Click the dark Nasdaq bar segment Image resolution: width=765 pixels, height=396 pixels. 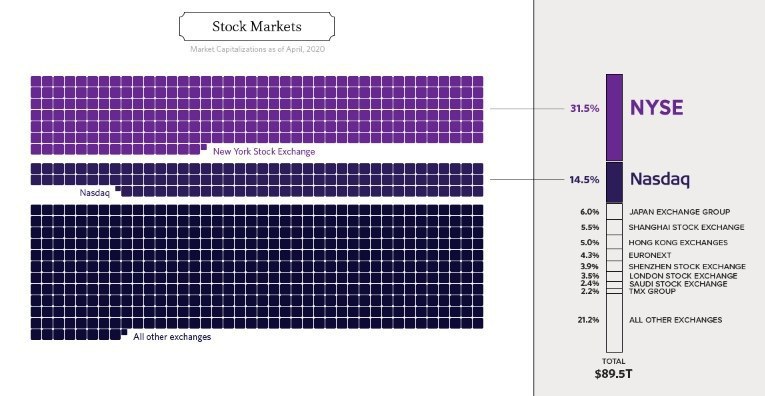(614, 182)
